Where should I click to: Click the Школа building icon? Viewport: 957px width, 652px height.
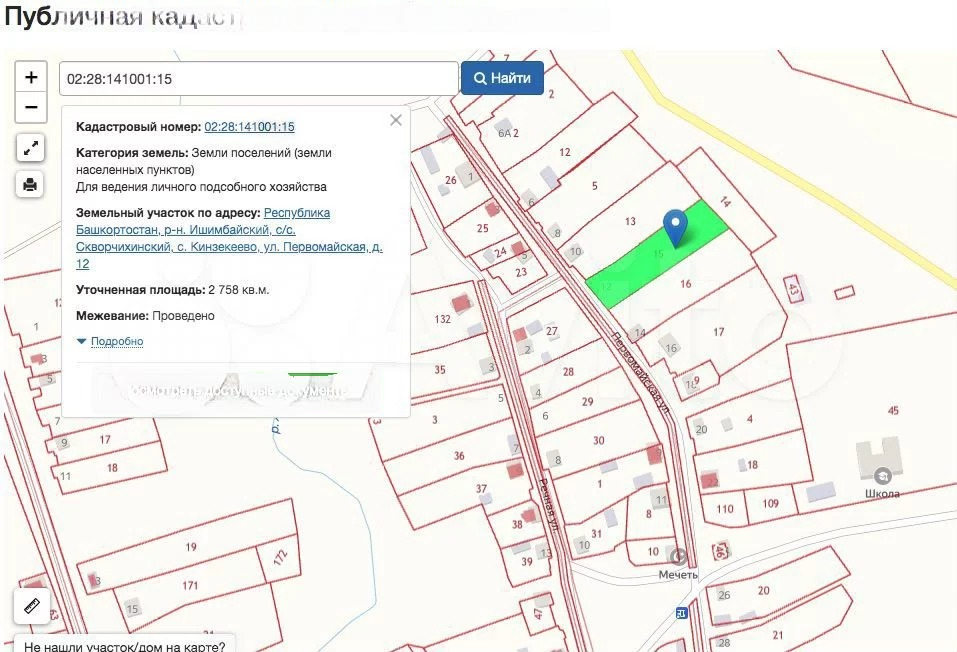click(882, 475)
